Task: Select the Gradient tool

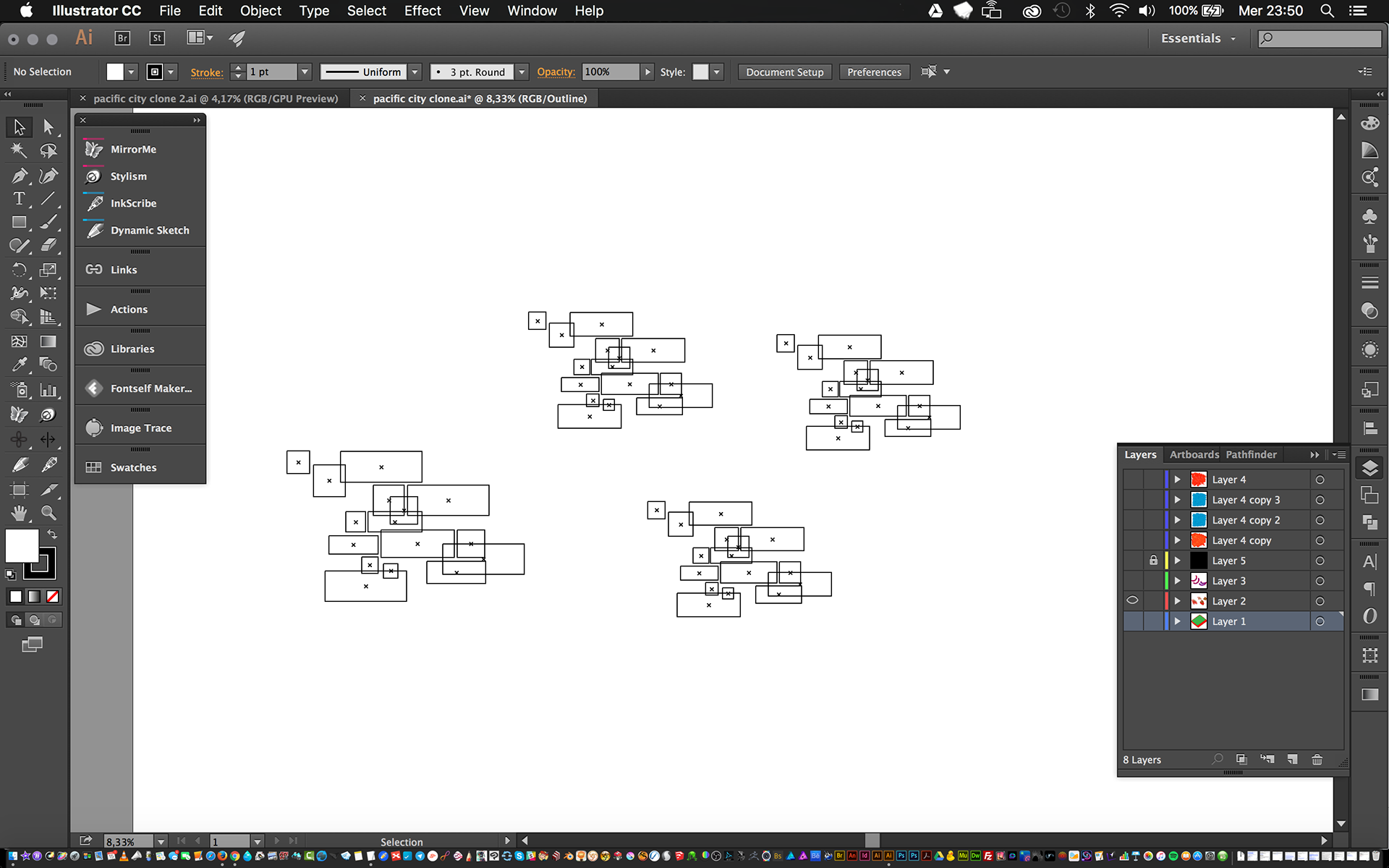Action: point(48,341)
